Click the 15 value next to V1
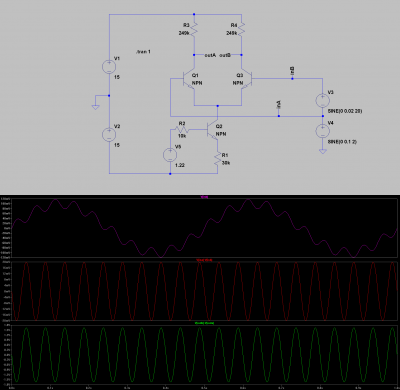 coord(117,77)
